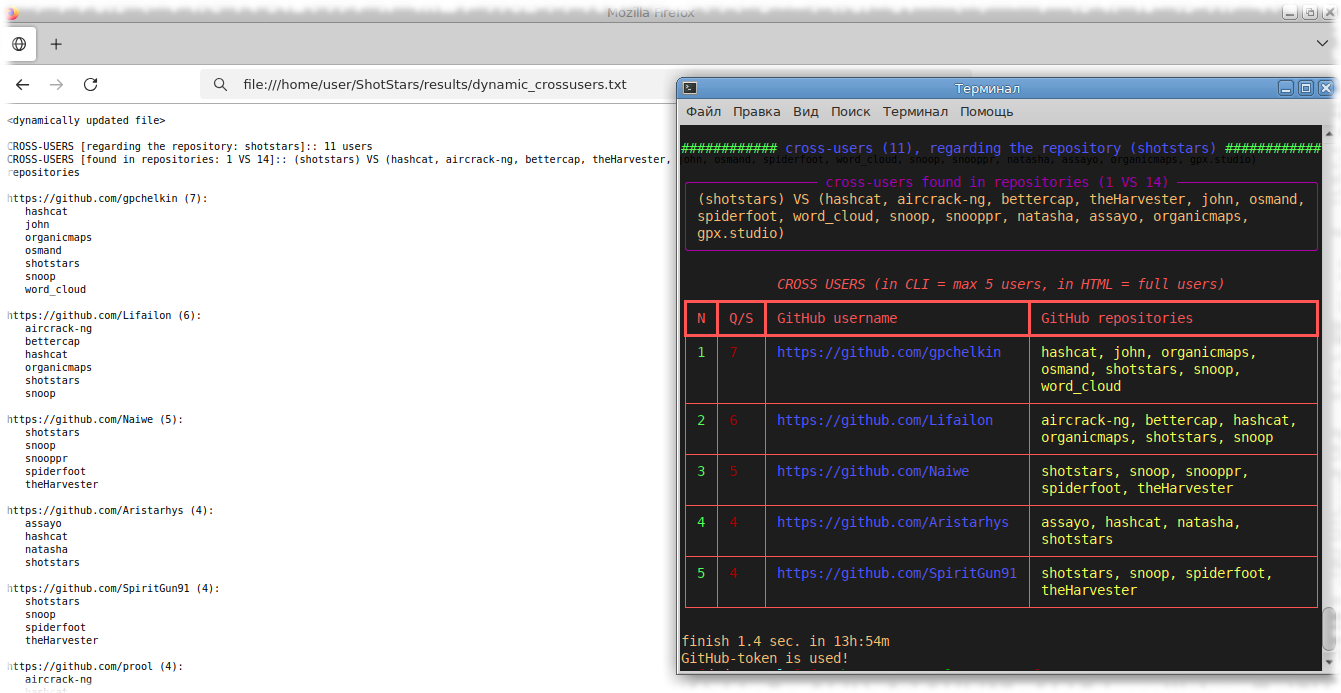Click the 'N' column header in the terminal table
The image size is (1341, 693).
701,319
